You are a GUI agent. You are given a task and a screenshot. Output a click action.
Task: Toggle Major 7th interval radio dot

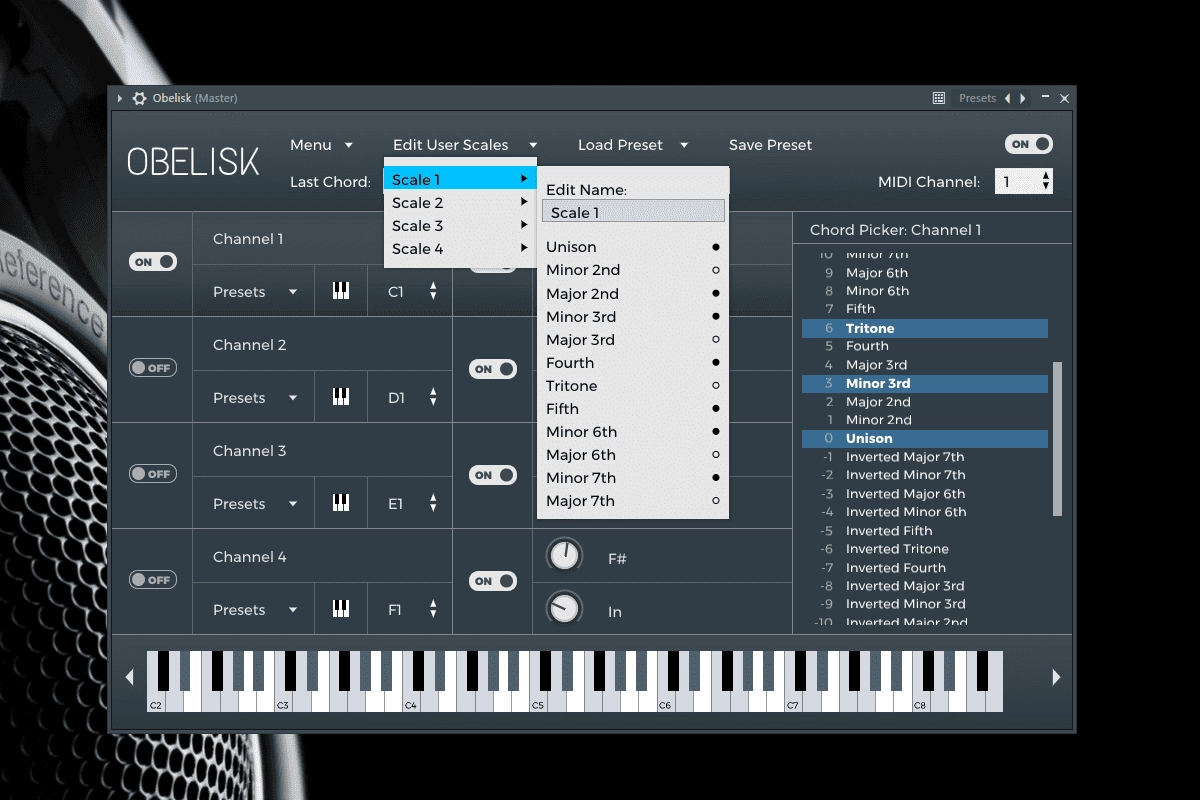pos(716,501)
